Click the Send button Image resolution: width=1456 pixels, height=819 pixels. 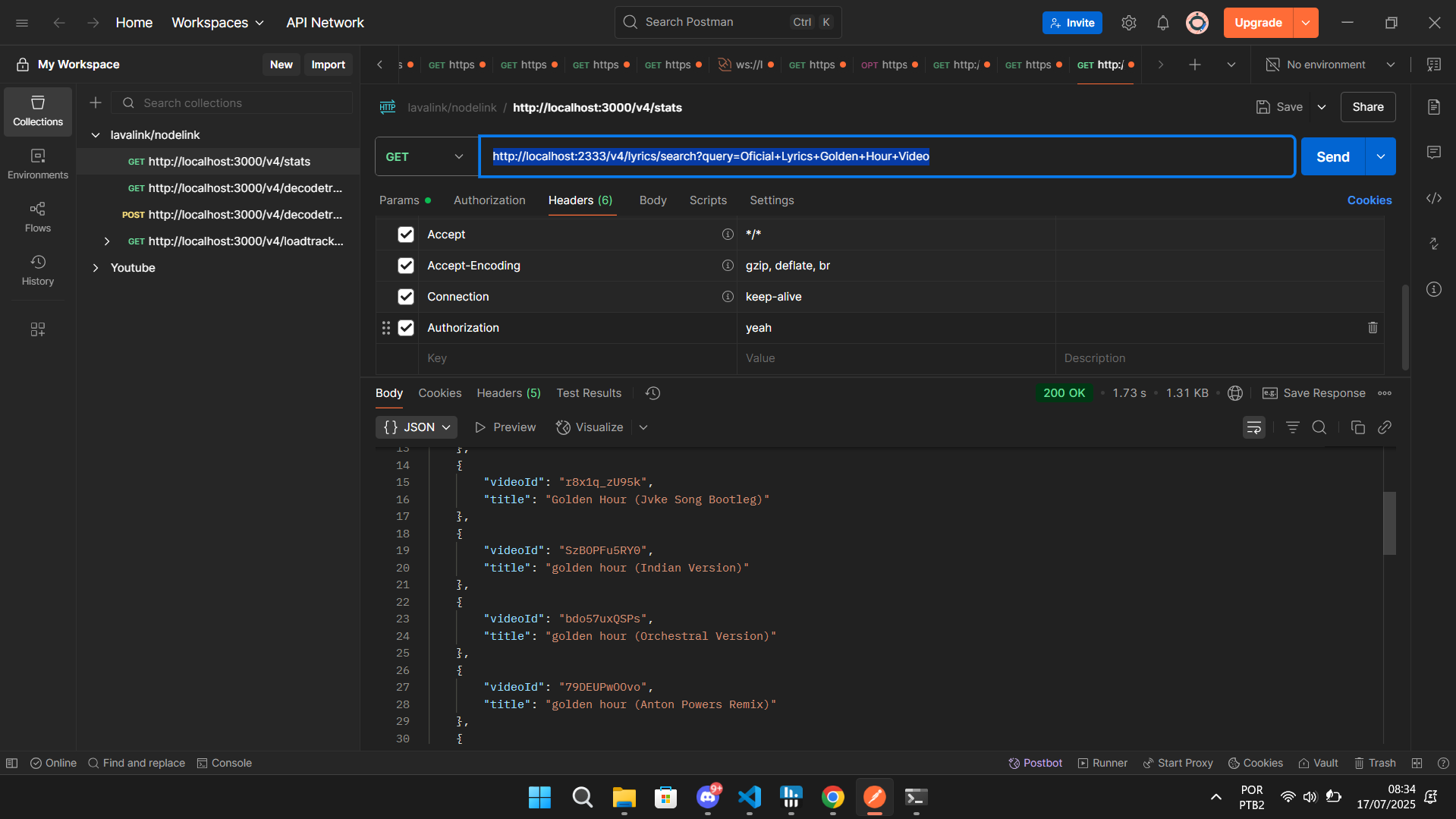1332,156
